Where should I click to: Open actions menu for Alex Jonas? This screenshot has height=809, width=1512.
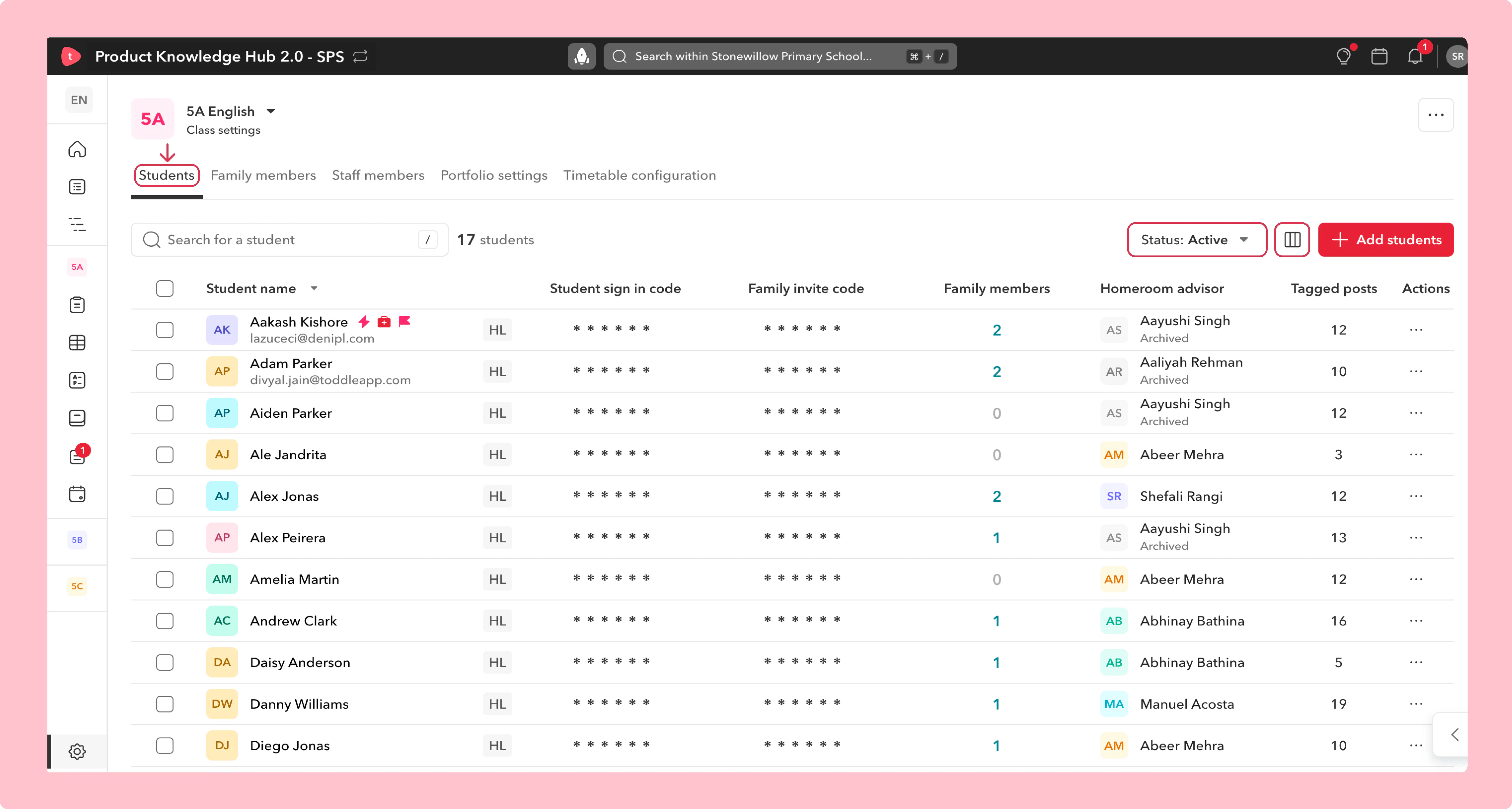(1416, 496)
